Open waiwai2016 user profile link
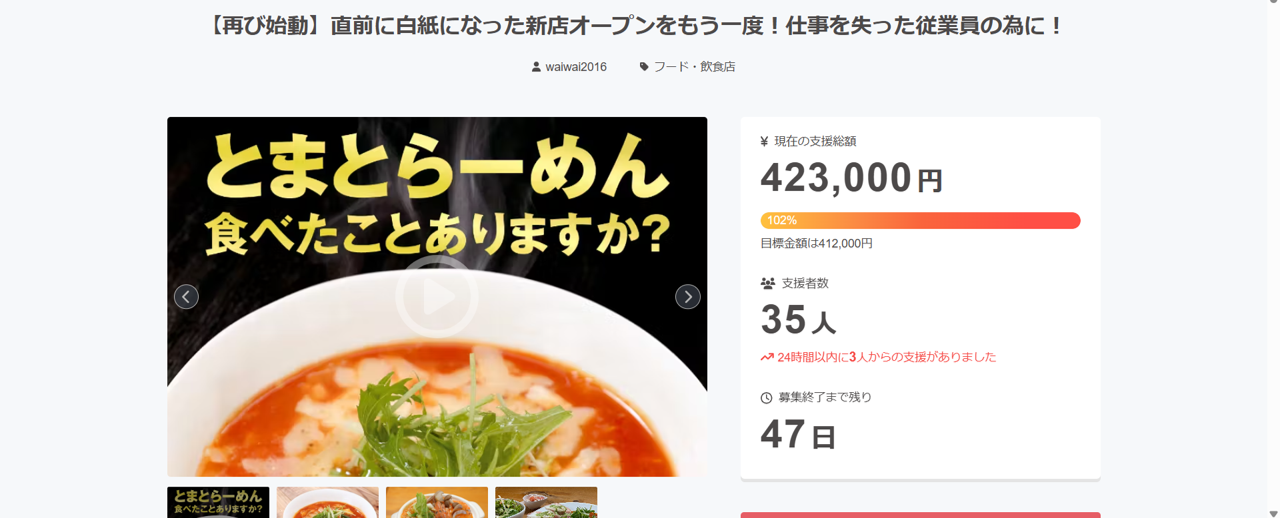Viewport: 1280px width, 518px height. [x=576, y=67]
